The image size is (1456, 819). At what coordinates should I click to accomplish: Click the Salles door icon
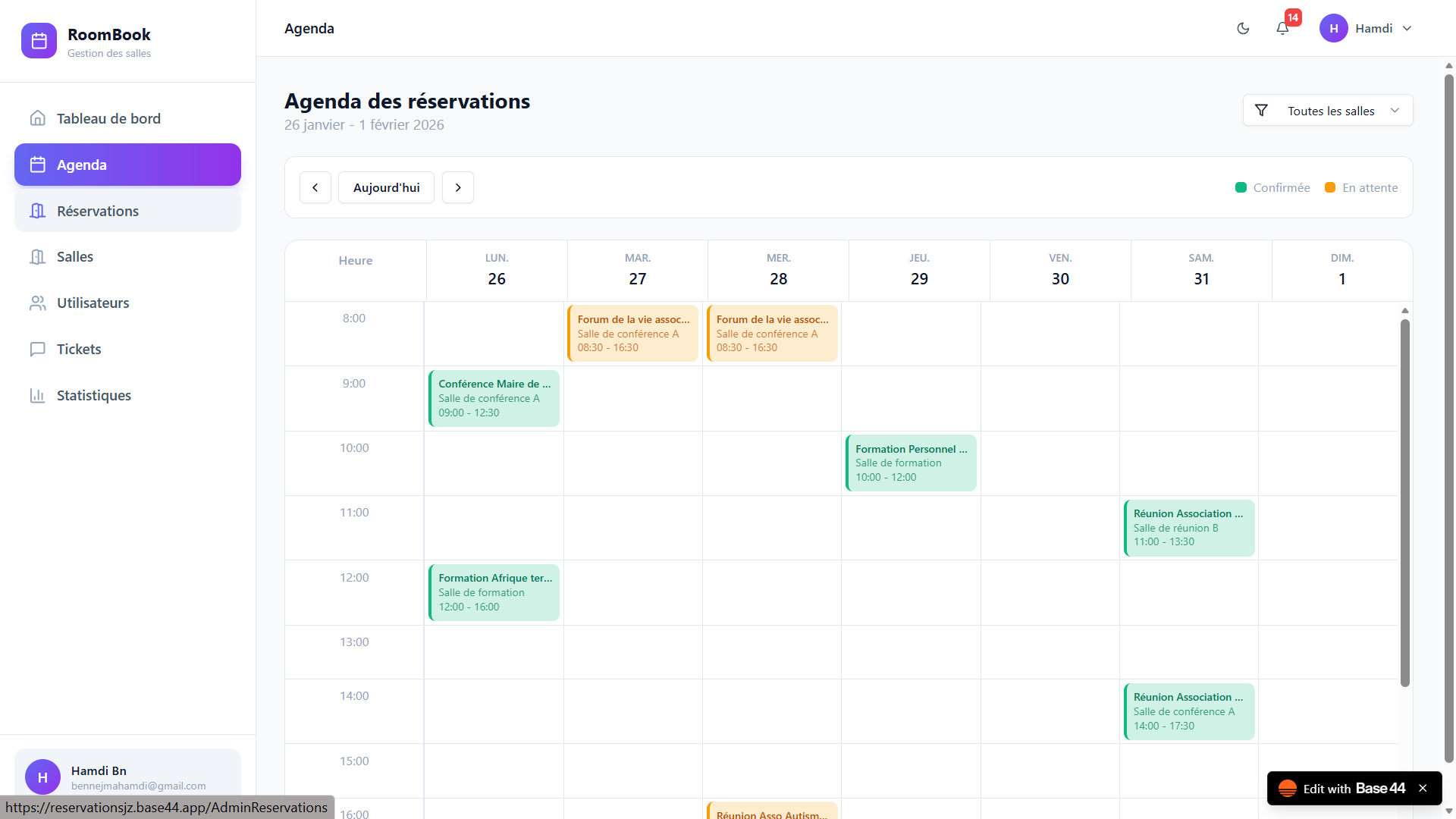pyautogui.click(x=37, y=257)
